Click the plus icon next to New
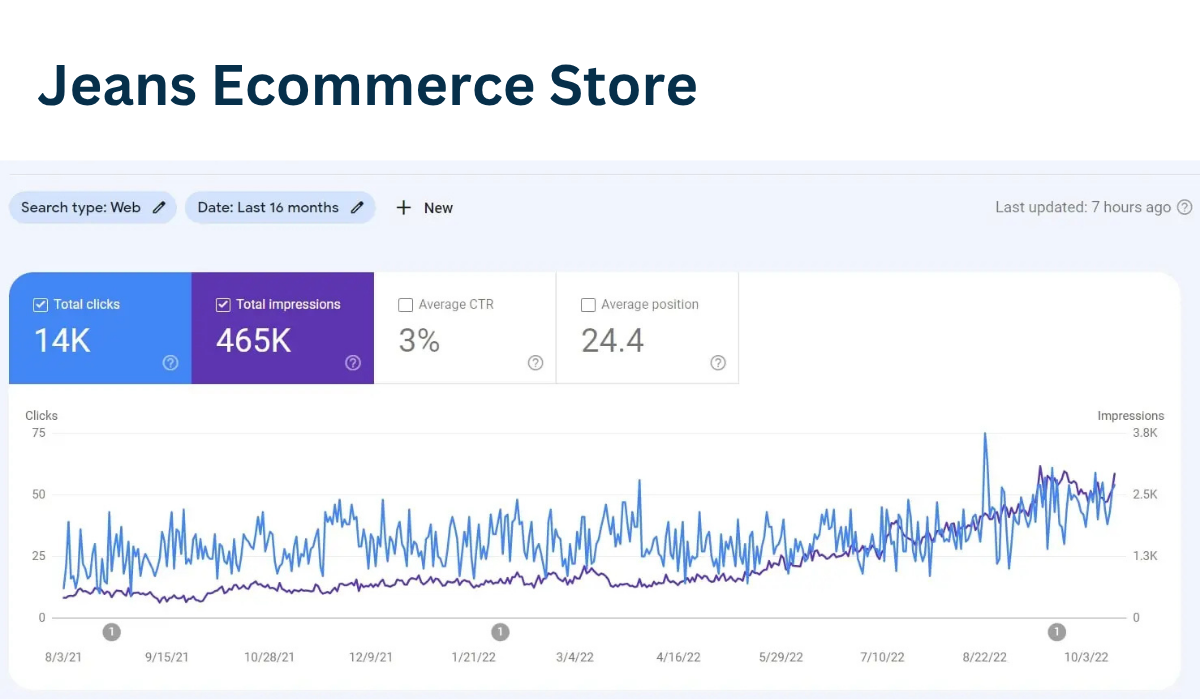This screenshot has width=1200, height=700. pyautogui.click(x=404, y=207)
